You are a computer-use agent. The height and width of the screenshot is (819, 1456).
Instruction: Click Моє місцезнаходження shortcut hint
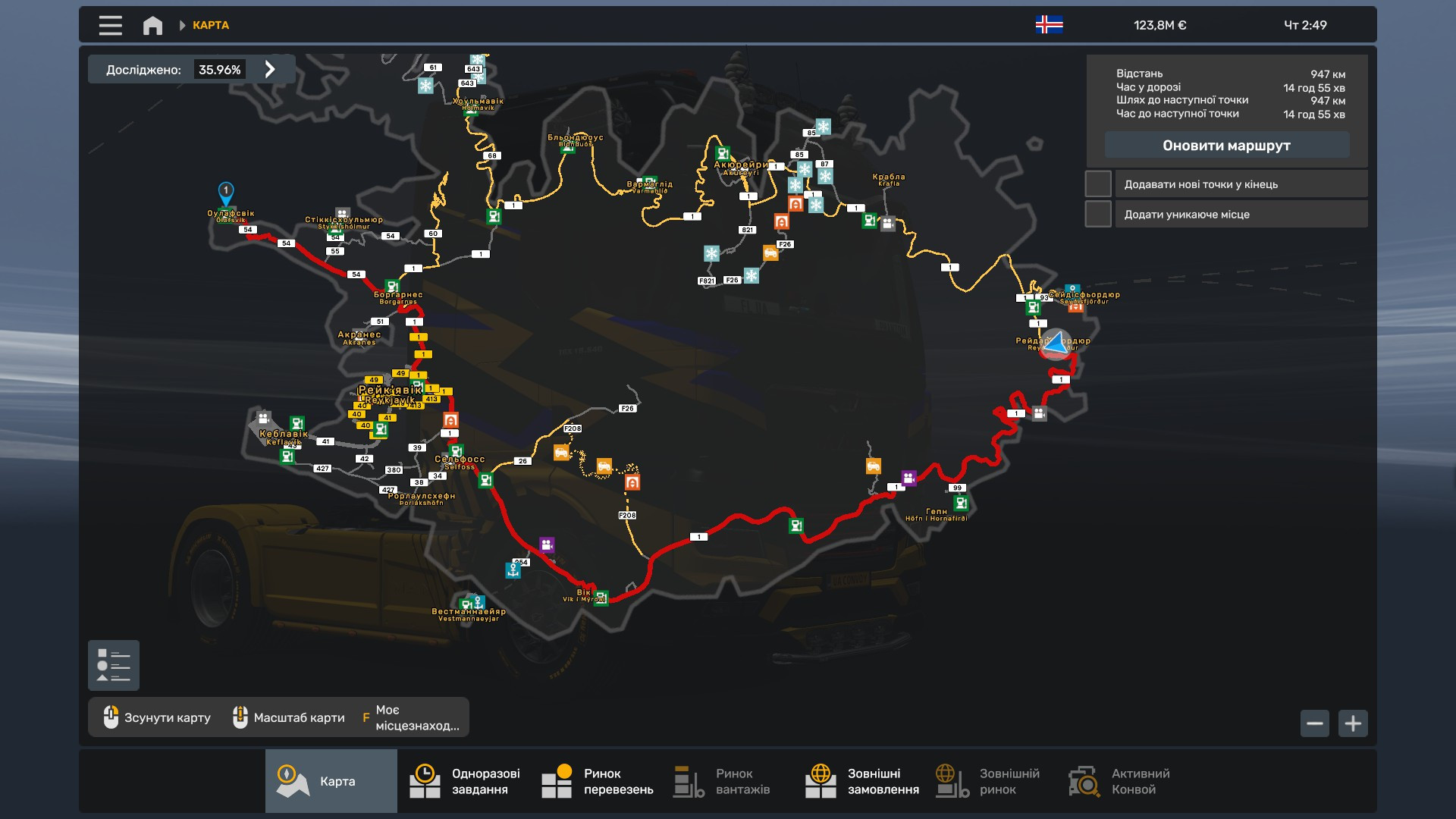[410, 717]
